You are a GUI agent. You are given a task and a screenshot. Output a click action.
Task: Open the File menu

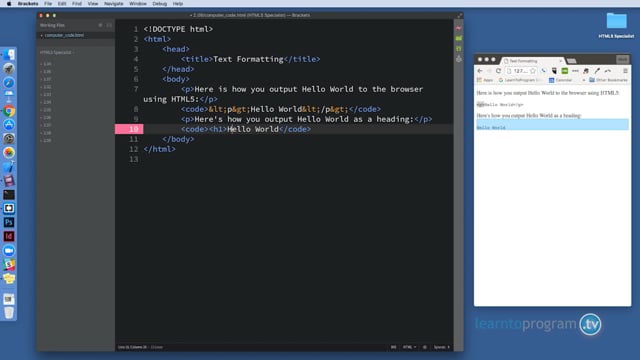[x=48, y=4]
